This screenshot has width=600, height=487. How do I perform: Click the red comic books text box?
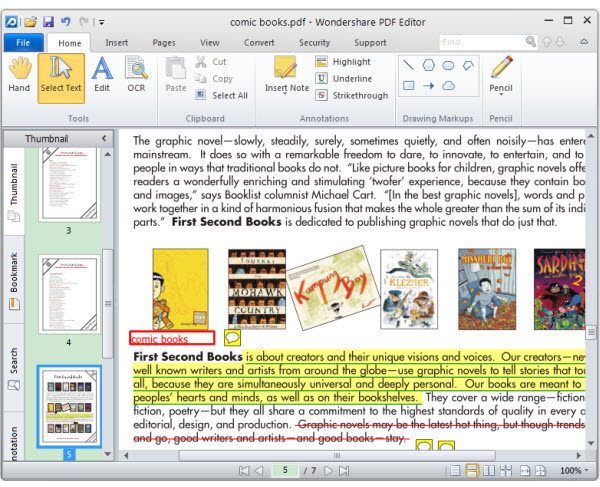[172, 338]
